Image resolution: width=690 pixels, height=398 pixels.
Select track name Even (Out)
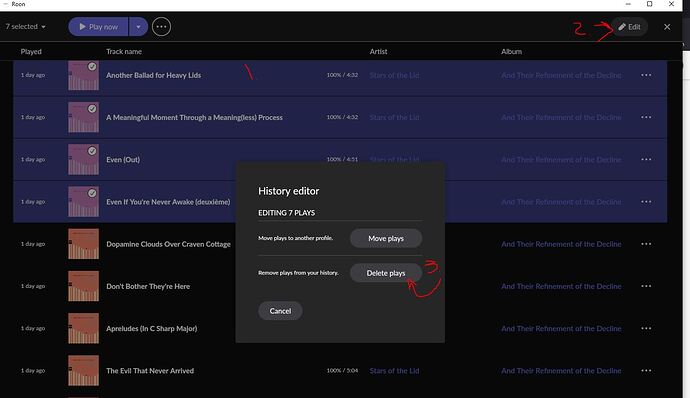[x=123, y=160]
